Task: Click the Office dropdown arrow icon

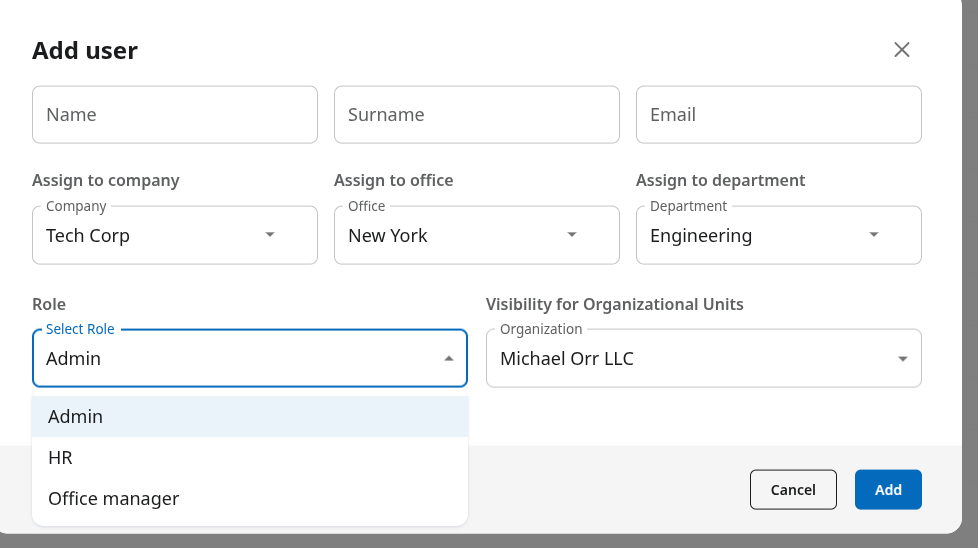Action: click(x=572, y=235)
